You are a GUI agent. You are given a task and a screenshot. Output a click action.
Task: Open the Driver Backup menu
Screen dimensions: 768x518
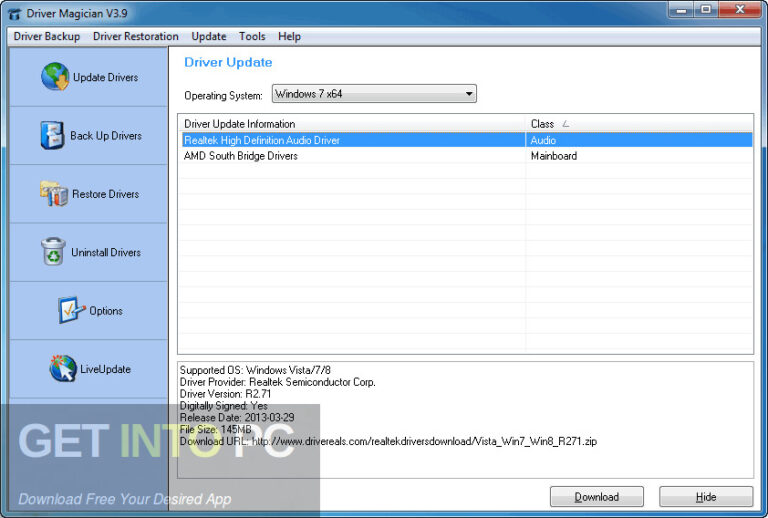(x=47, y=36)
